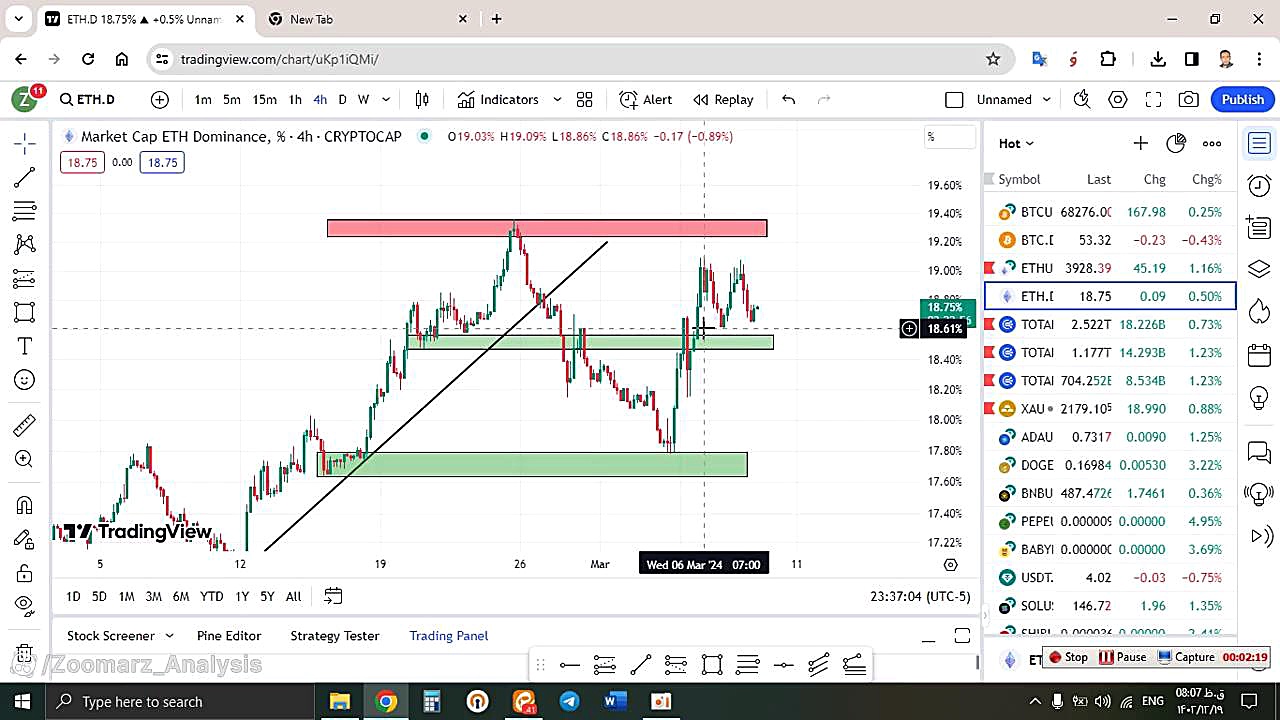1280x720 pixels.
Task: Select the 1D date range
Action: pyautogui.click(x=73, y=596)
